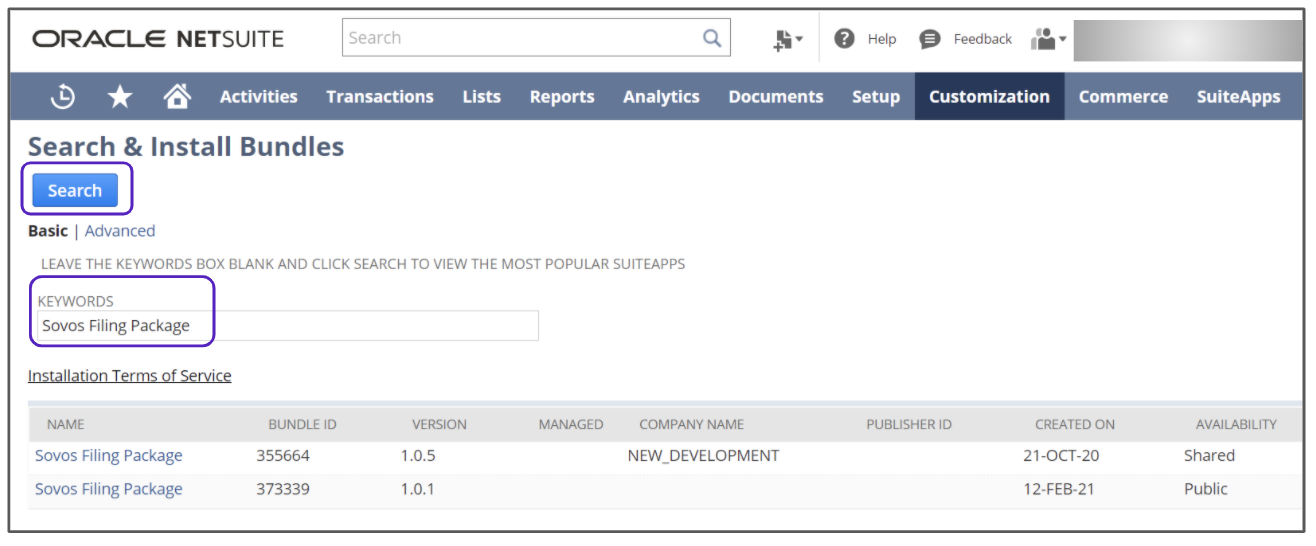Screen dimensions: 1316x546
Task: Click the VERSION column header
Action: coord(439,424)
